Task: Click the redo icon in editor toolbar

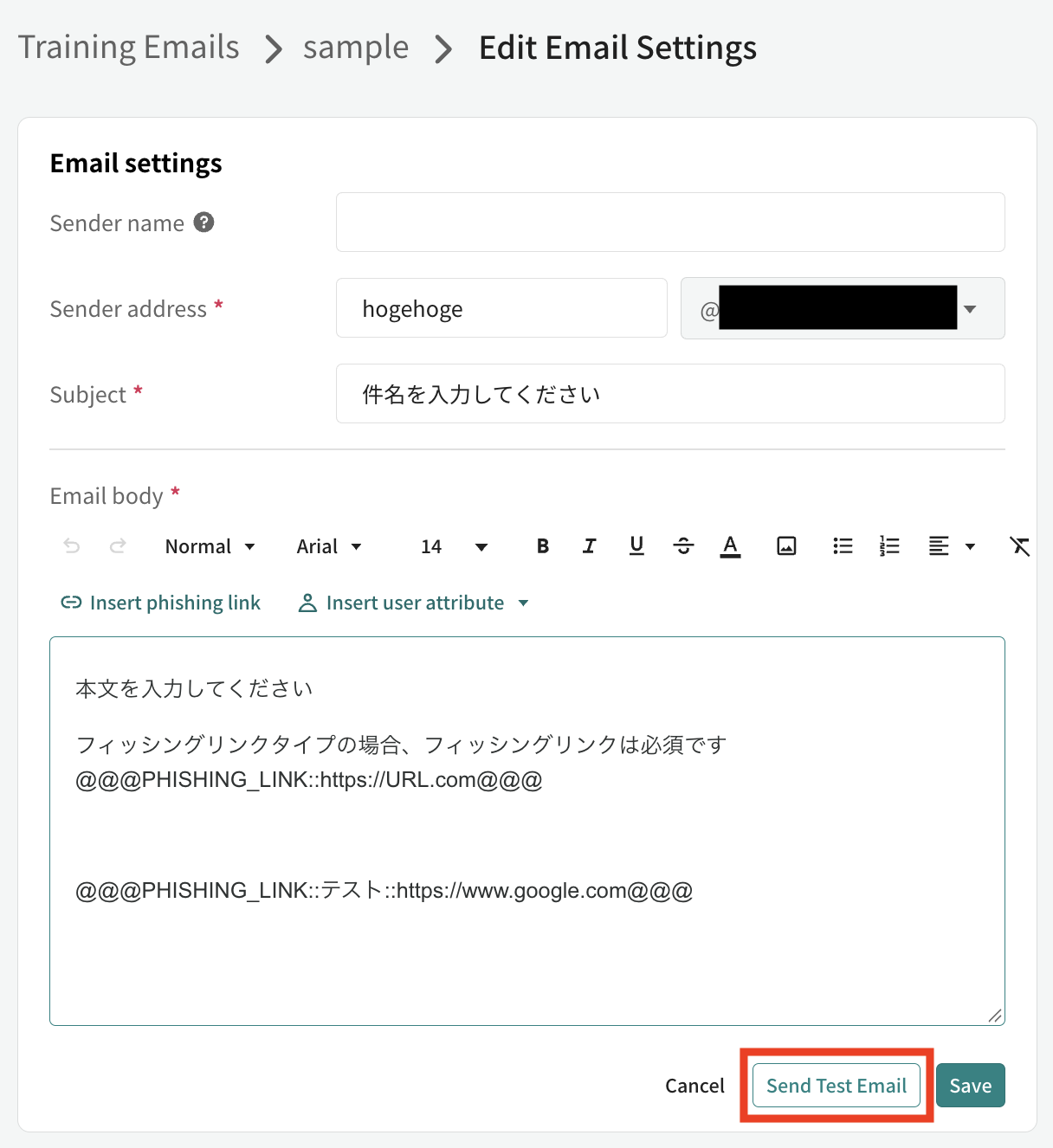Action: (x=118, y=546)
